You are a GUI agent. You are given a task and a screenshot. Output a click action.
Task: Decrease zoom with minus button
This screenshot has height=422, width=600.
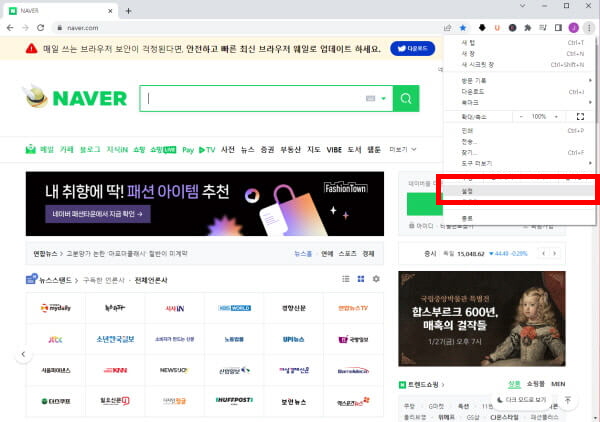[x=521, y=116]
